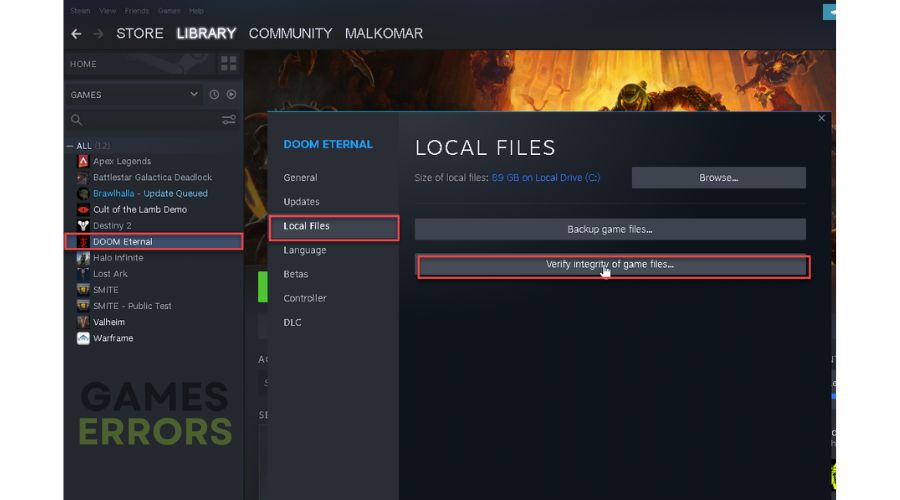The width and height of the screenshot is (900, 500).
Task: Collapse the ALL games category
Action: (69, 146)
